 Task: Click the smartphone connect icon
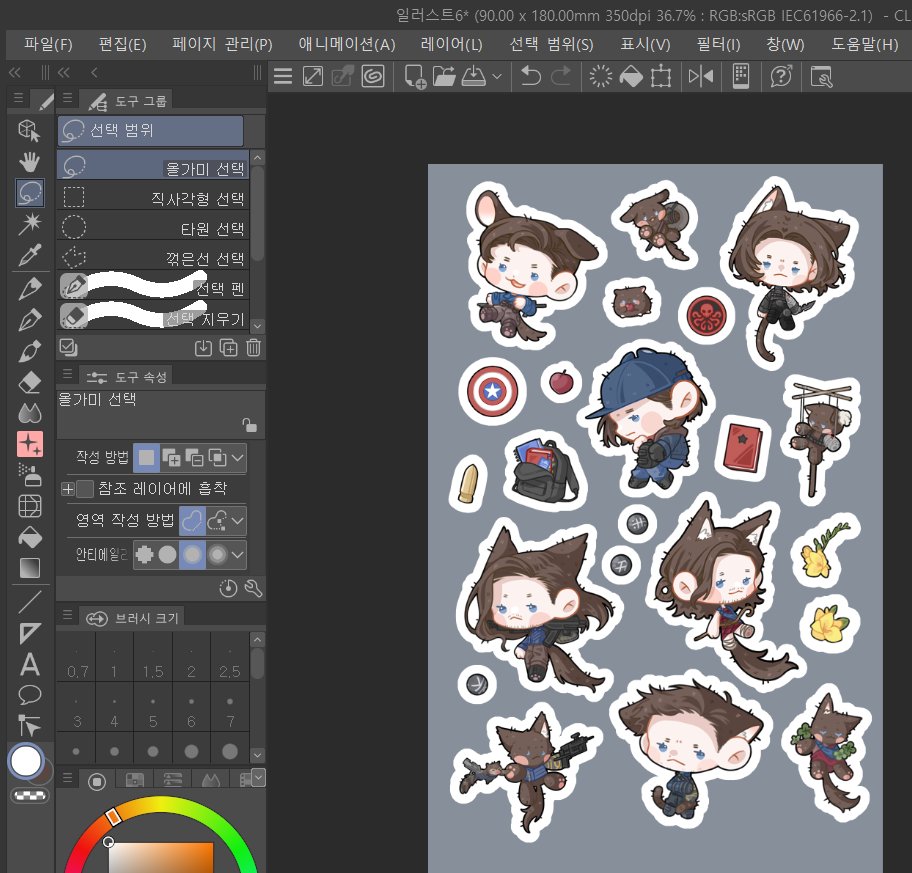click(x=740, y=76)
